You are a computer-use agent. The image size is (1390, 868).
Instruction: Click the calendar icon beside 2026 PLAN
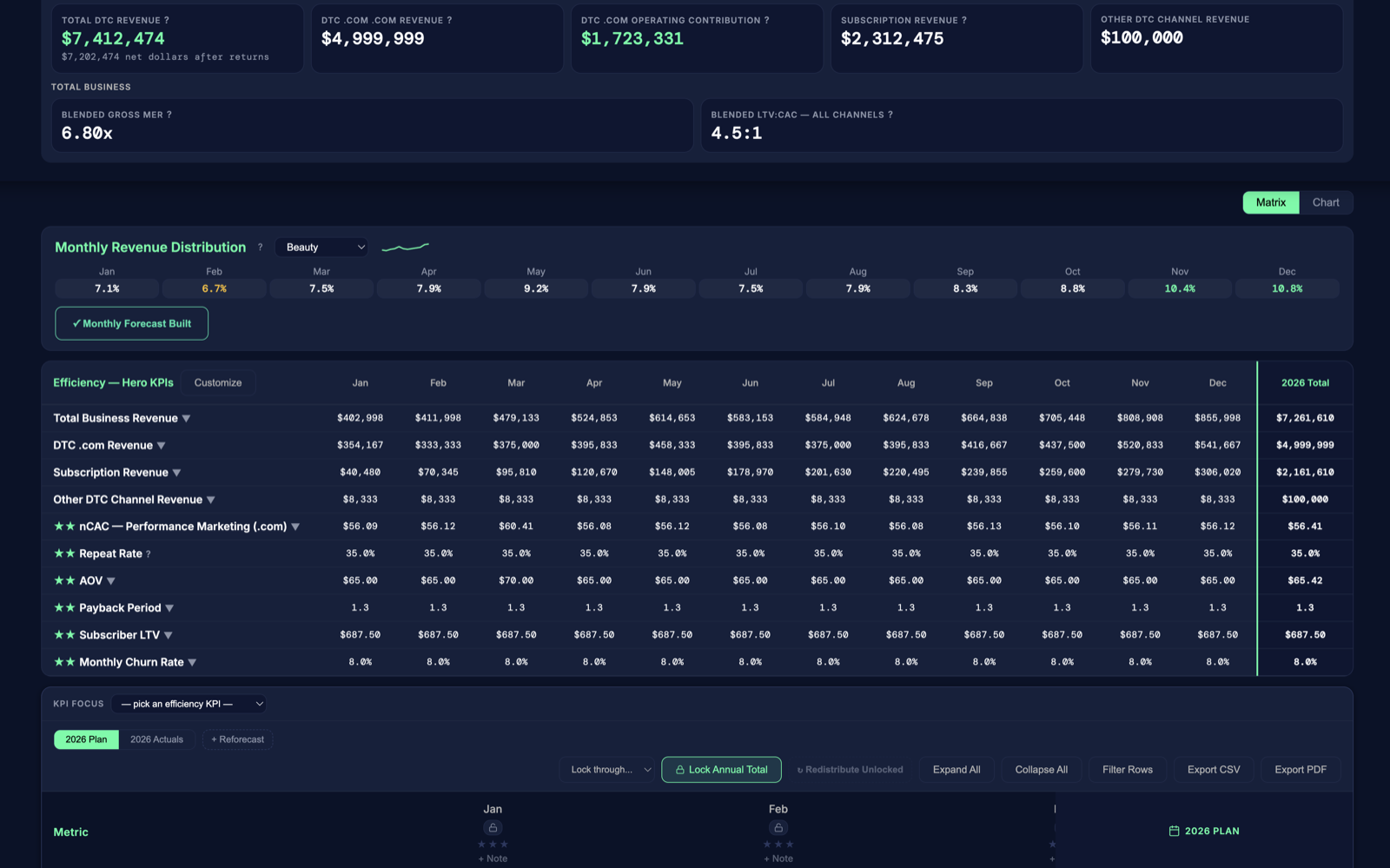click(1174, 832)
